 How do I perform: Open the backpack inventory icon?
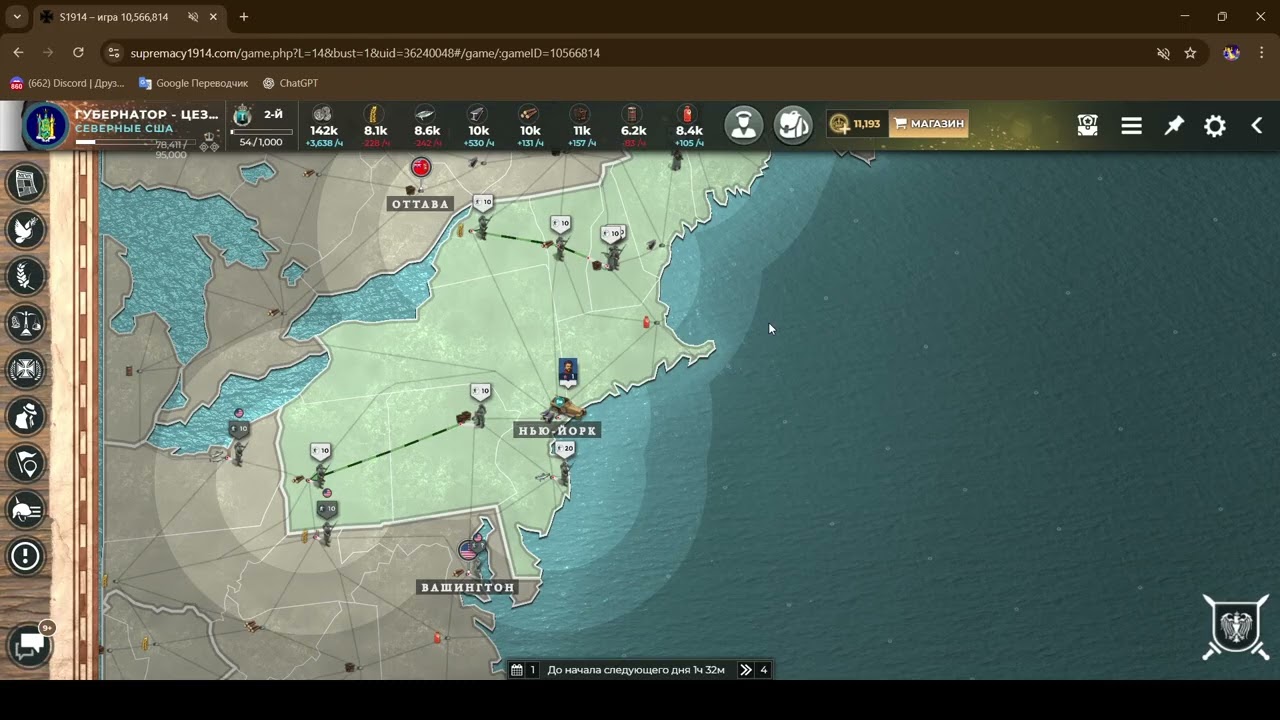click(794, 125)
